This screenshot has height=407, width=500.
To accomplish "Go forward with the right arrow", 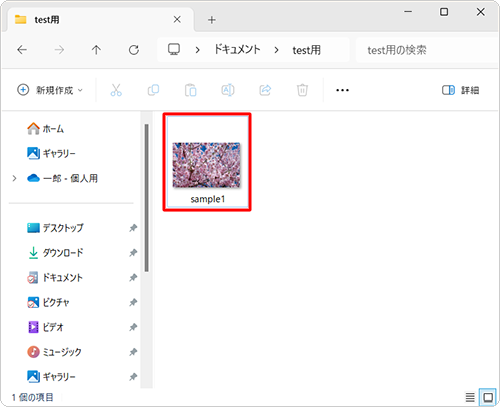I will tap(59, 50).
